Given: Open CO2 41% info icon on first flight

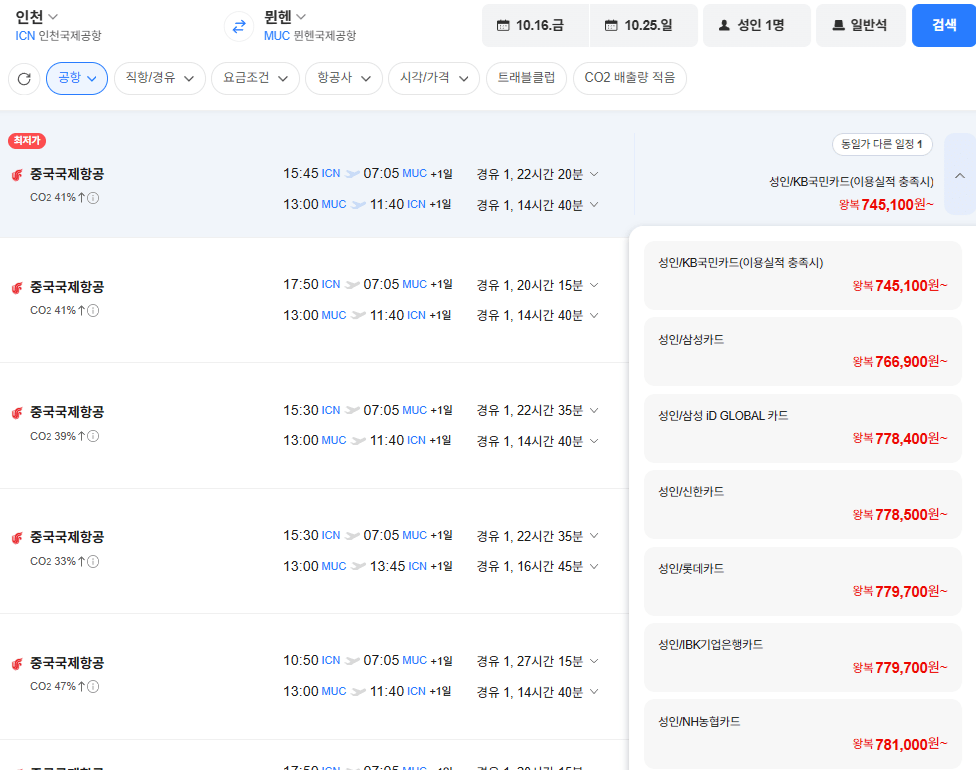Looking at the screenshot, I should 93,198.
